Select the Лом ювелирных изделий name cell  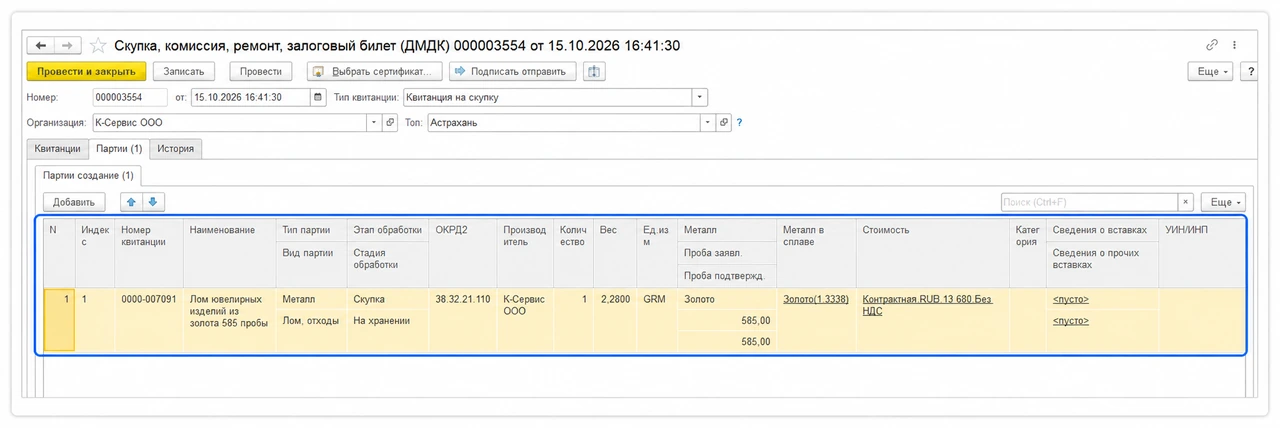pyautogui.click(x=229, y=320)
